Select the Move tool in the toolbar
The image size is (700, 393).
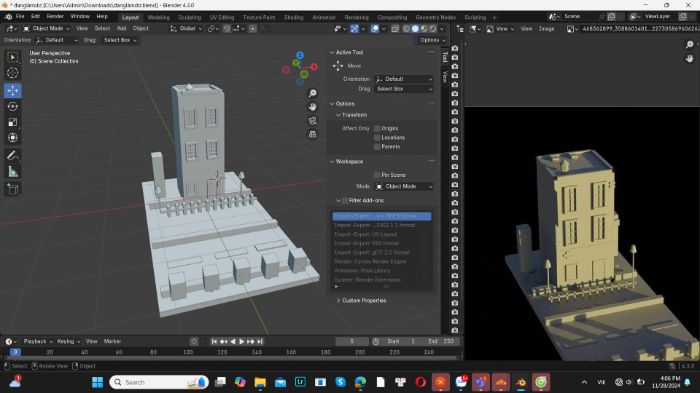(x=12, y=91)
